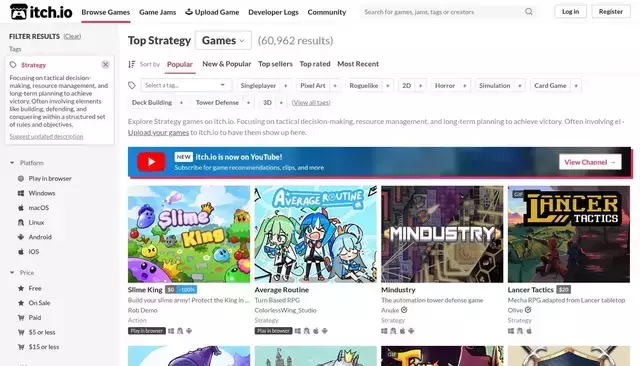The width and height of the screenshot is (640, 366).
Task: Collapse the Platform filter section
Action: [x=27, y=163]
